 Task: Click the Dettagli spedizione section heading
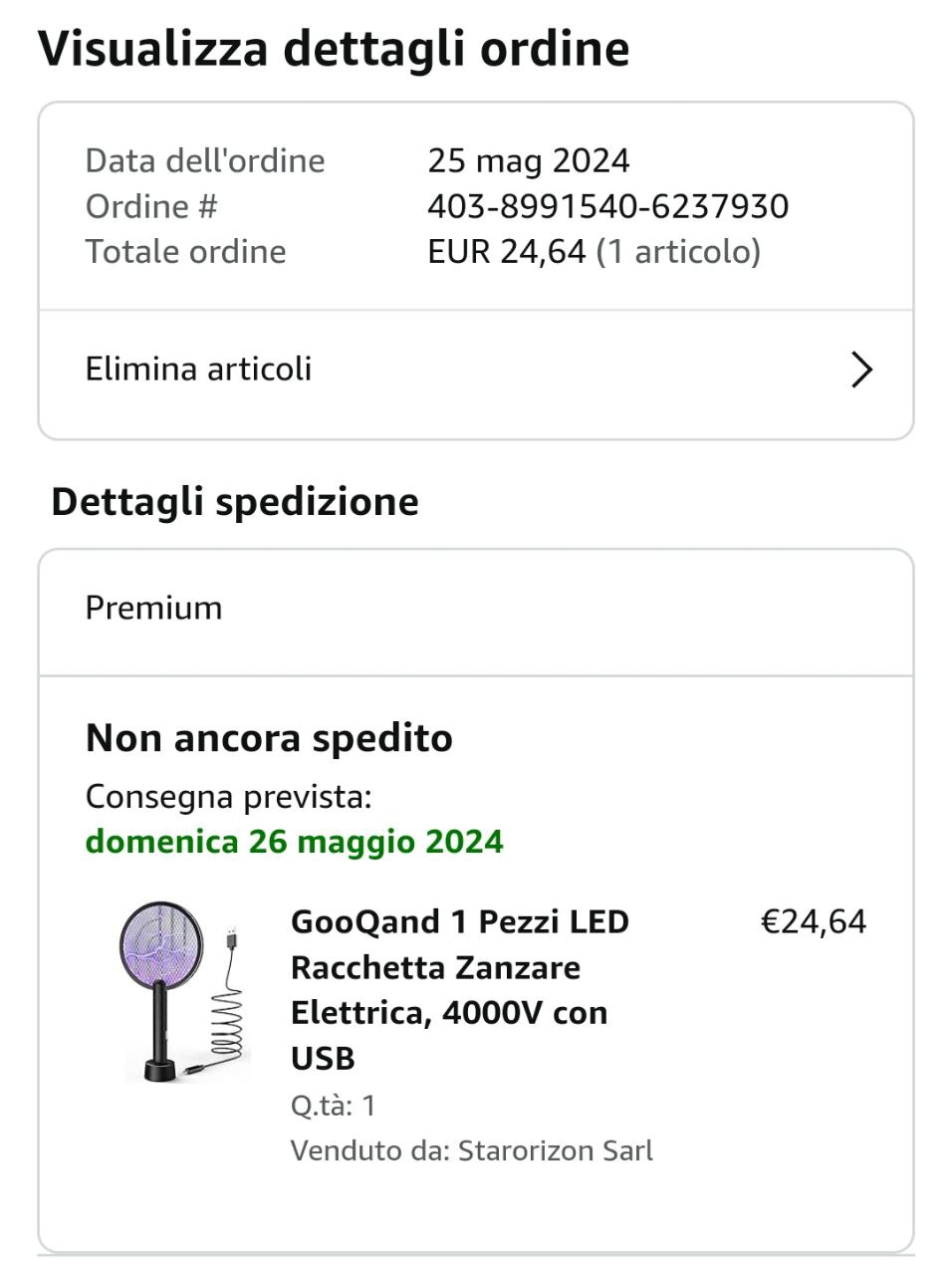(235, 501)
